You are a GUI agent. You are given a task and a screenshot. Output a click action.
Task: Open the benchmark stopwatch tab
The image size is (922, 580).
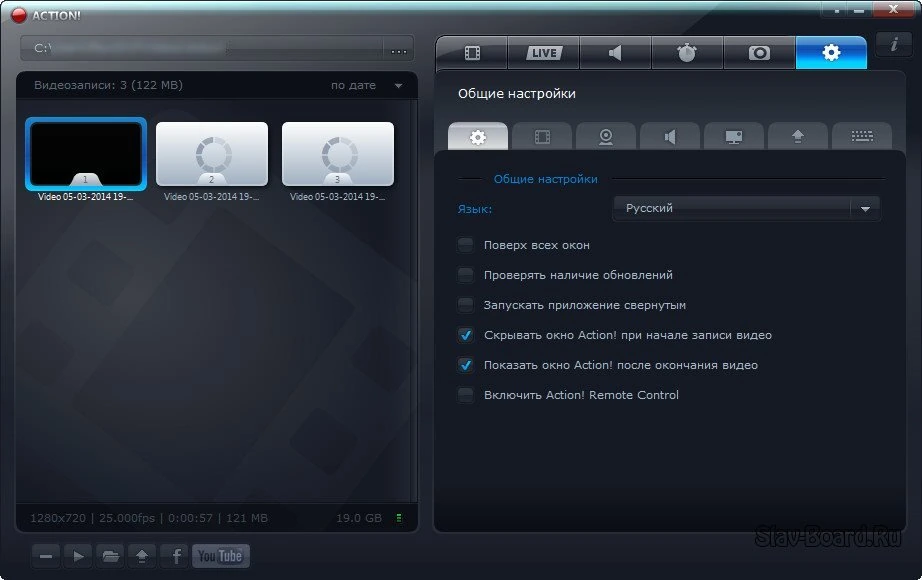[x=687, y=53]
